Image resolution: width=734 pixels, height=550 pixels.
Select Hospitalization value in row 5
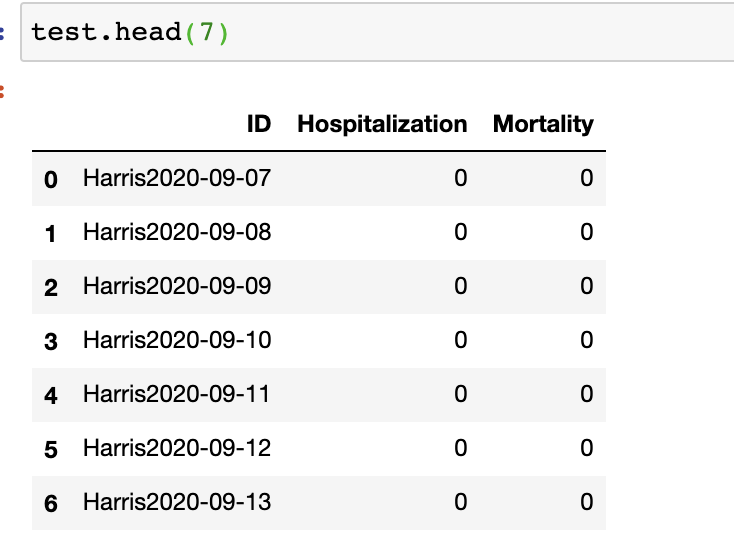pos(460,448)
